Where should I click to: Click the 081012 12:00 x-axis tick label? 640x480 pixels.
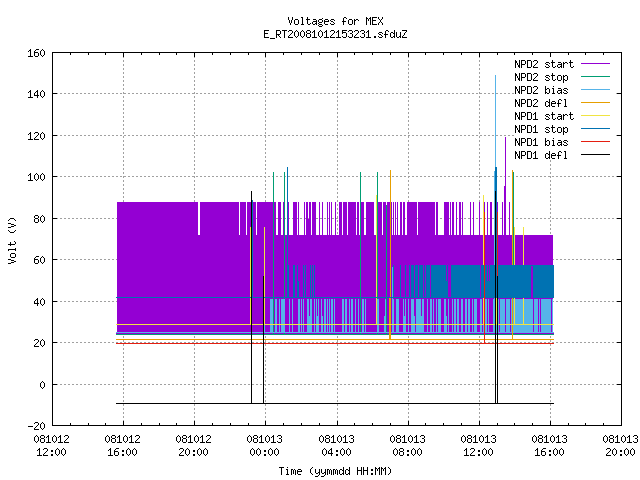pos(51,446)
